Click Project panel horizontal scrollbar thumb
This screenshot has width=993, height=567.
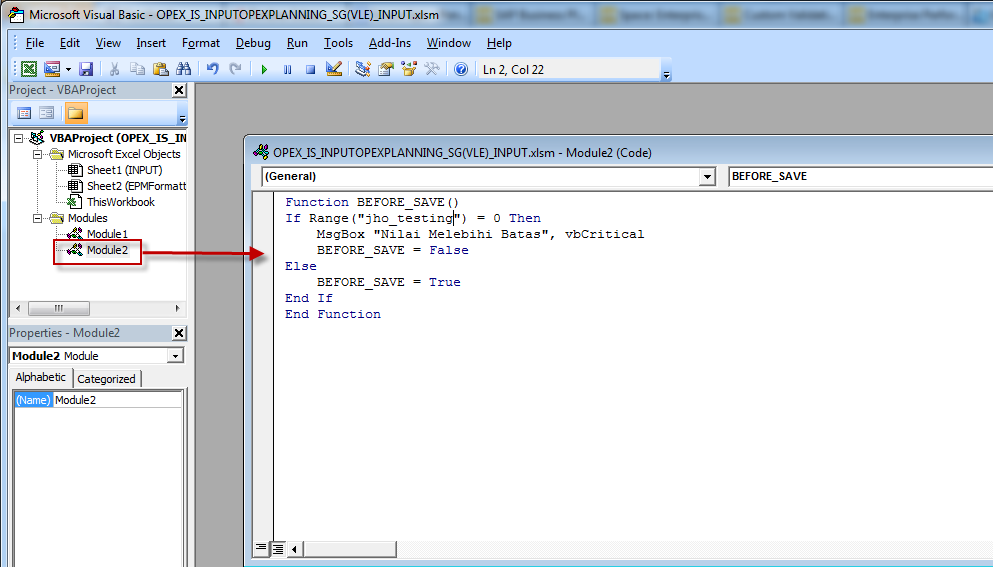pyautogui.click(x=59, y=309)
